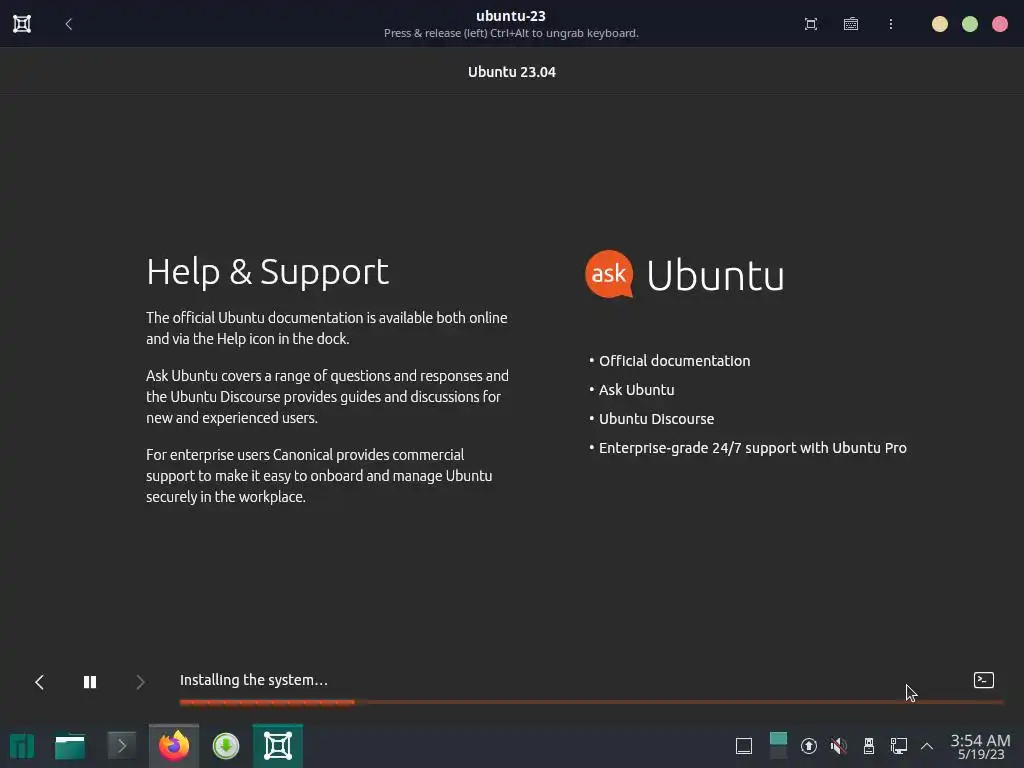1024x768 pixels.
Task: Show the previous installer slide
Action: [39, 682]
